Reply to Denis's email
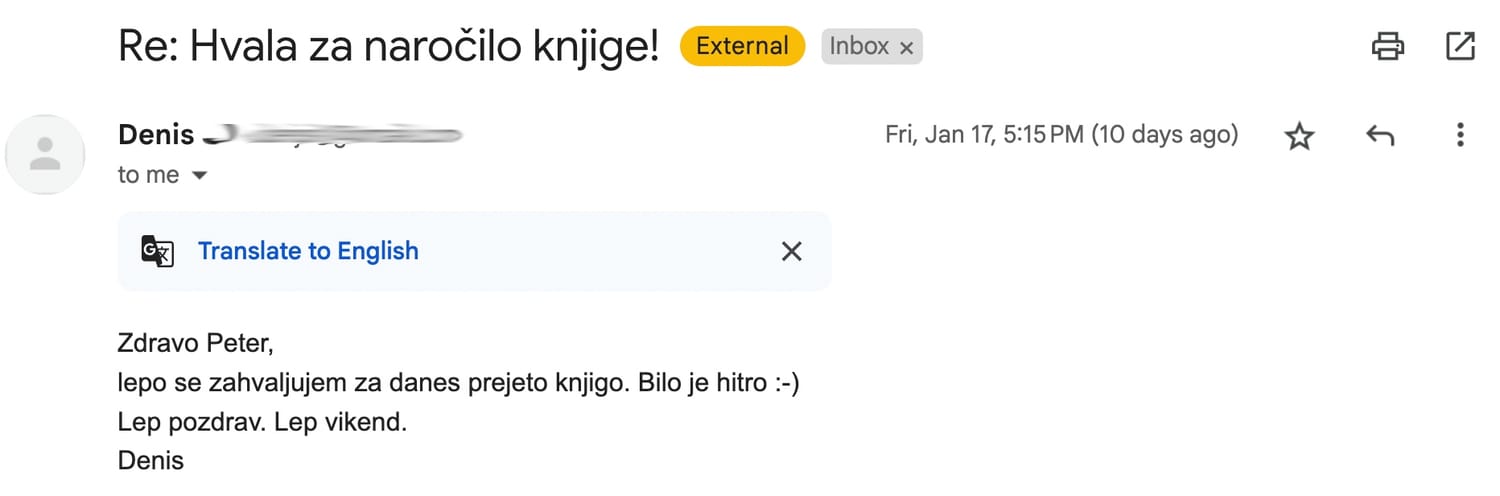 [x=1379, y=136]
